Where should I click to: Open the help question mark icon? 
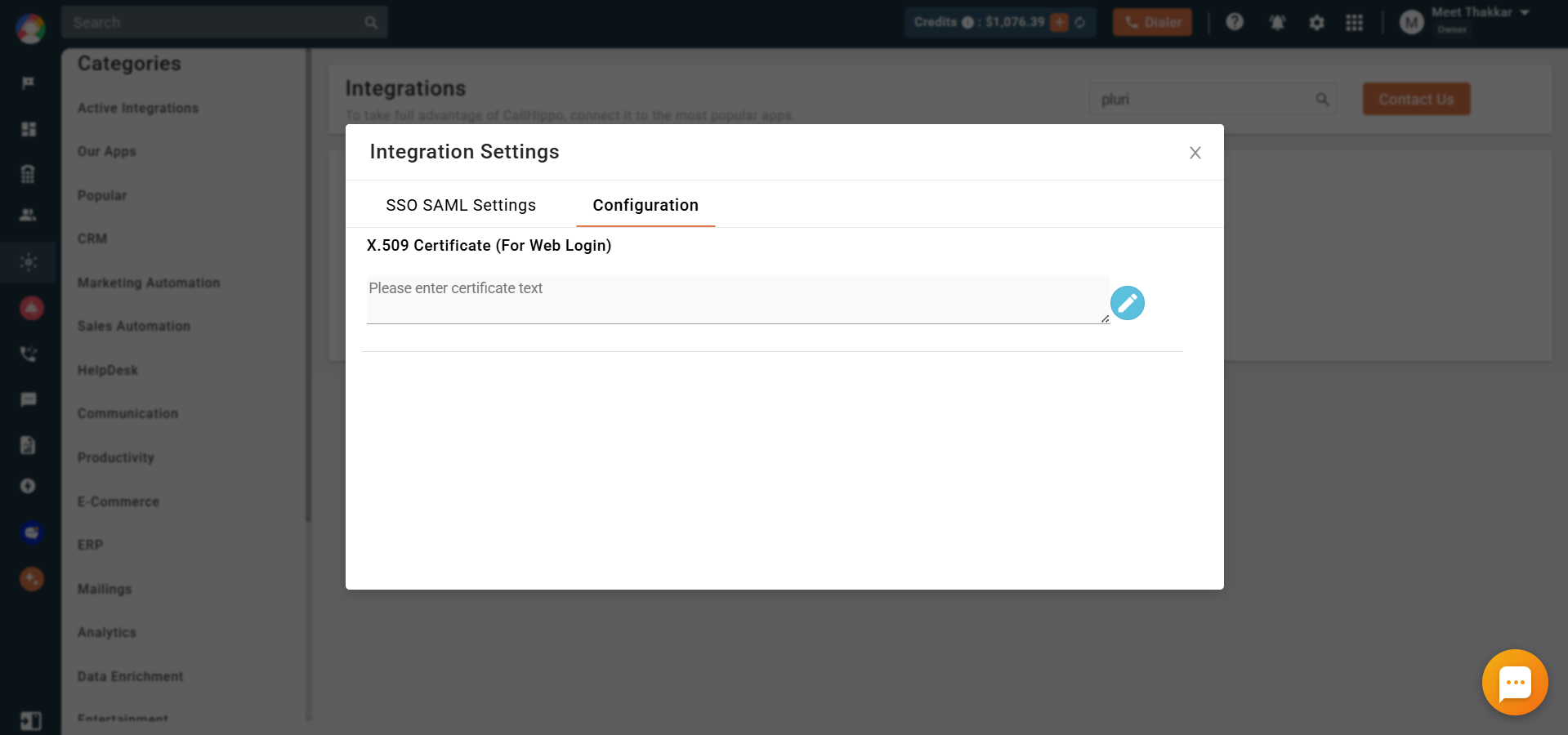tap(1235, 22)
